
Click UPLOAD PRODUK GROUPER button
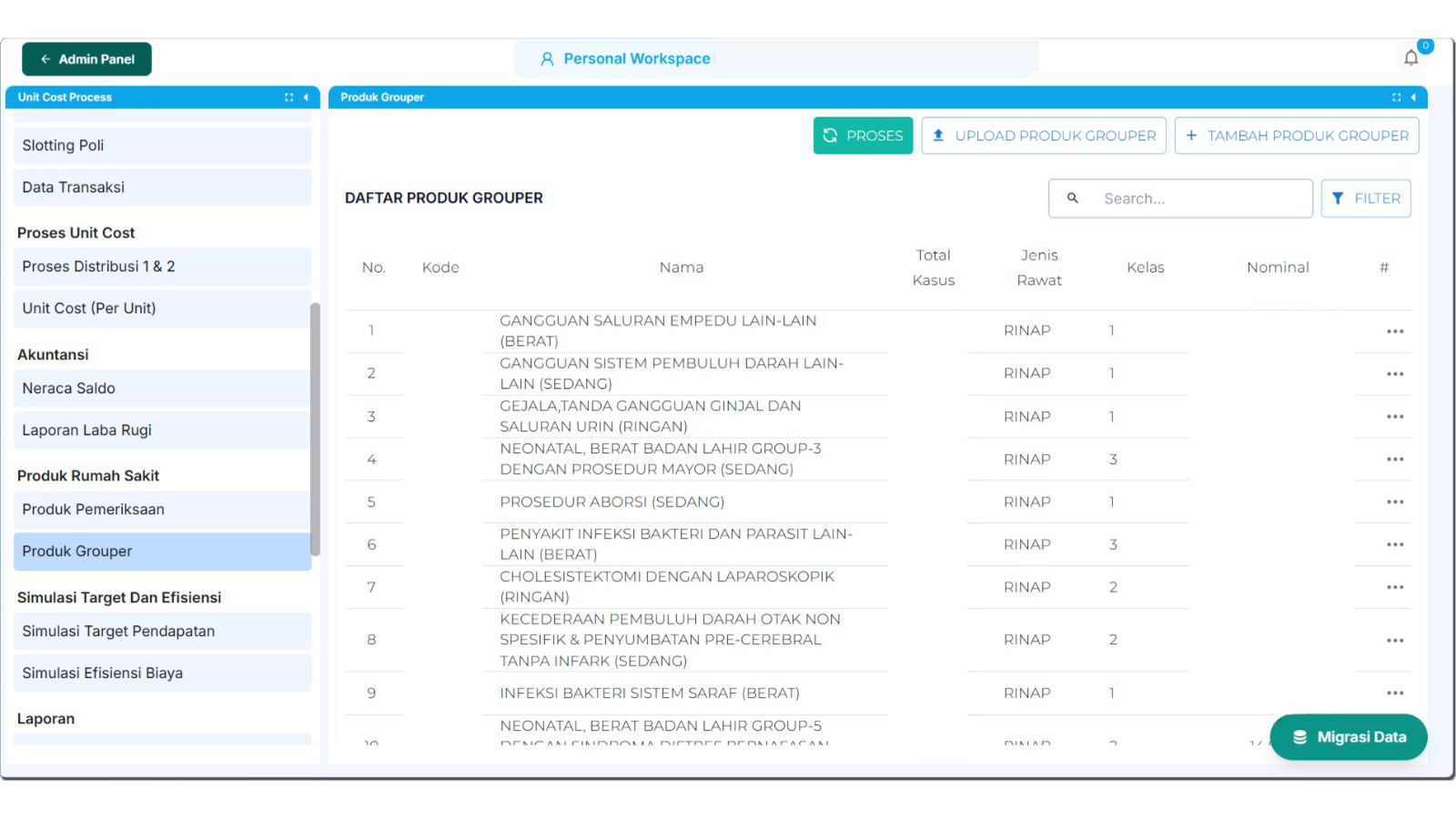pos(1044,136)
